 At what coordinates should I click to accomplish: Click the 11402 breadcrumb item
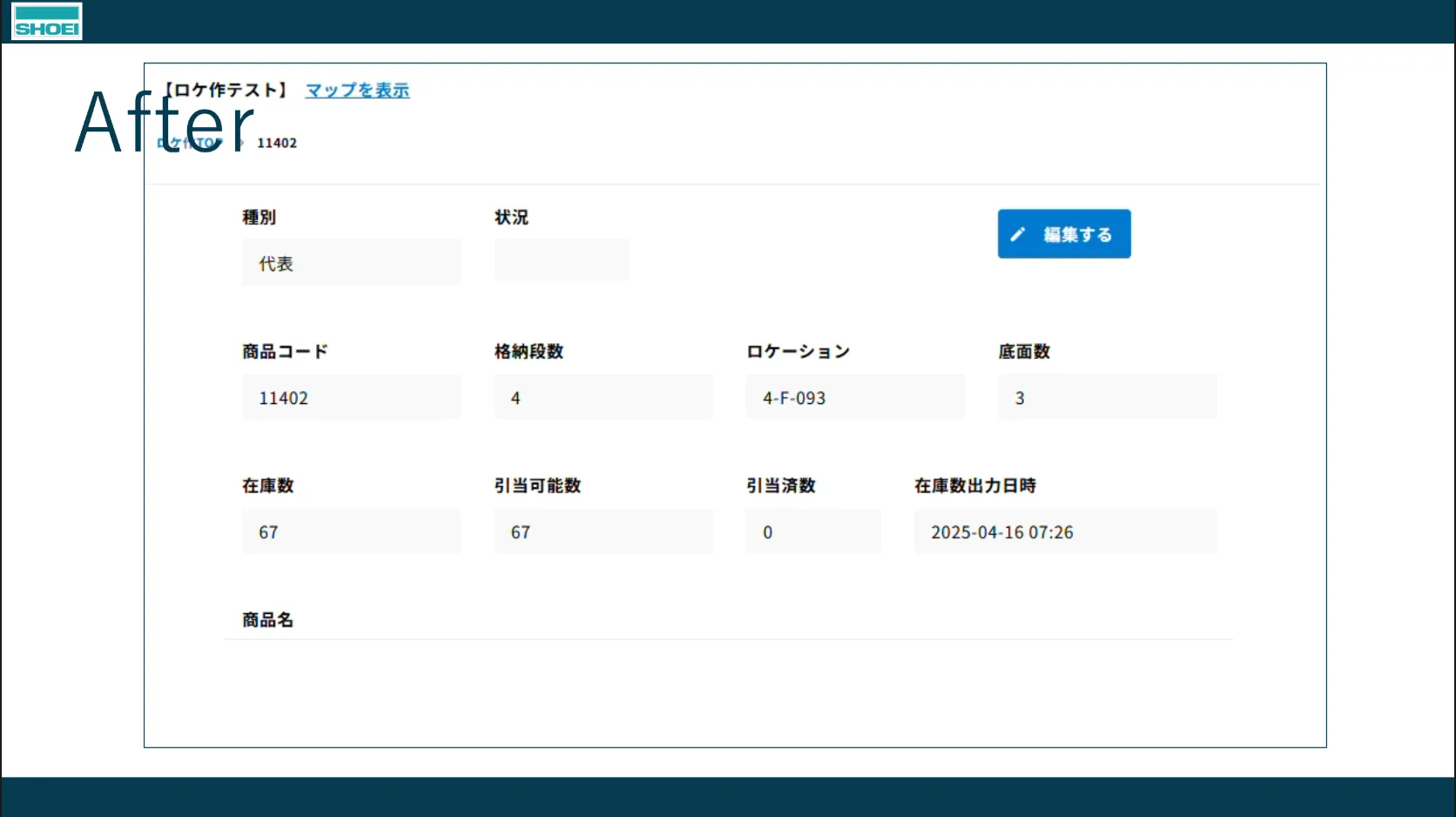pyautogui.click(x=277, y=144)
